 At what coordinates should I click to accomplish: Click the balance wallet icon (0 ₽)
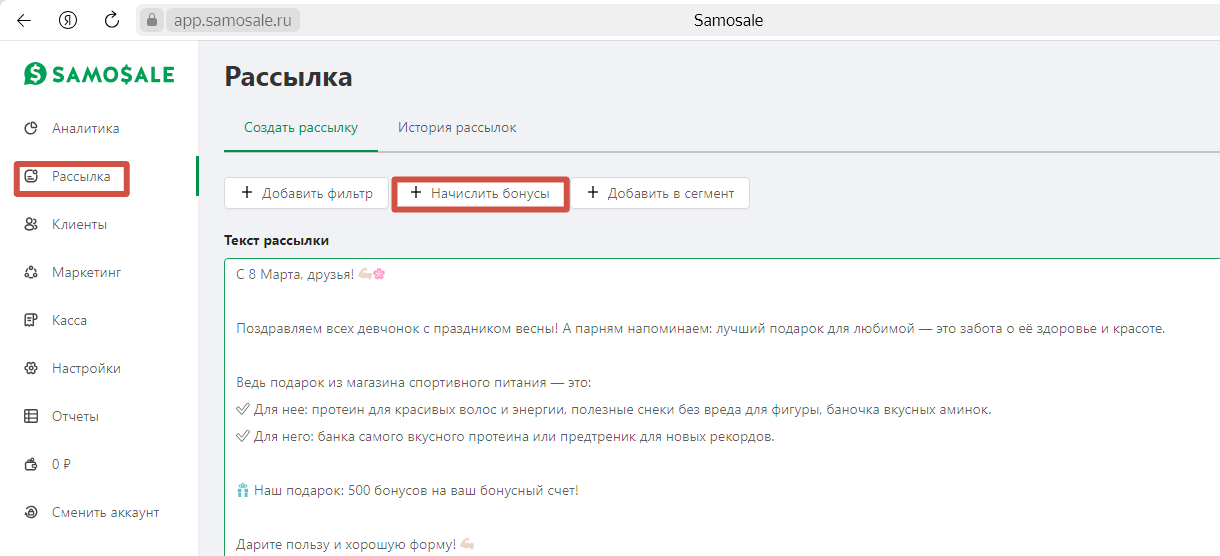coord(31,464)
